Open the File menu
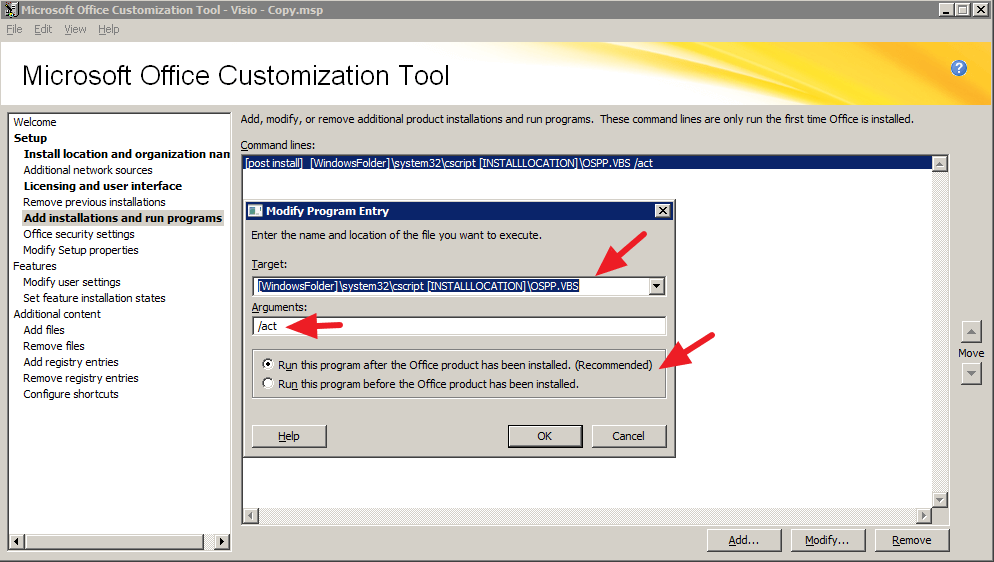The width and height of the screenshot is (994, 562). point(14,29)
